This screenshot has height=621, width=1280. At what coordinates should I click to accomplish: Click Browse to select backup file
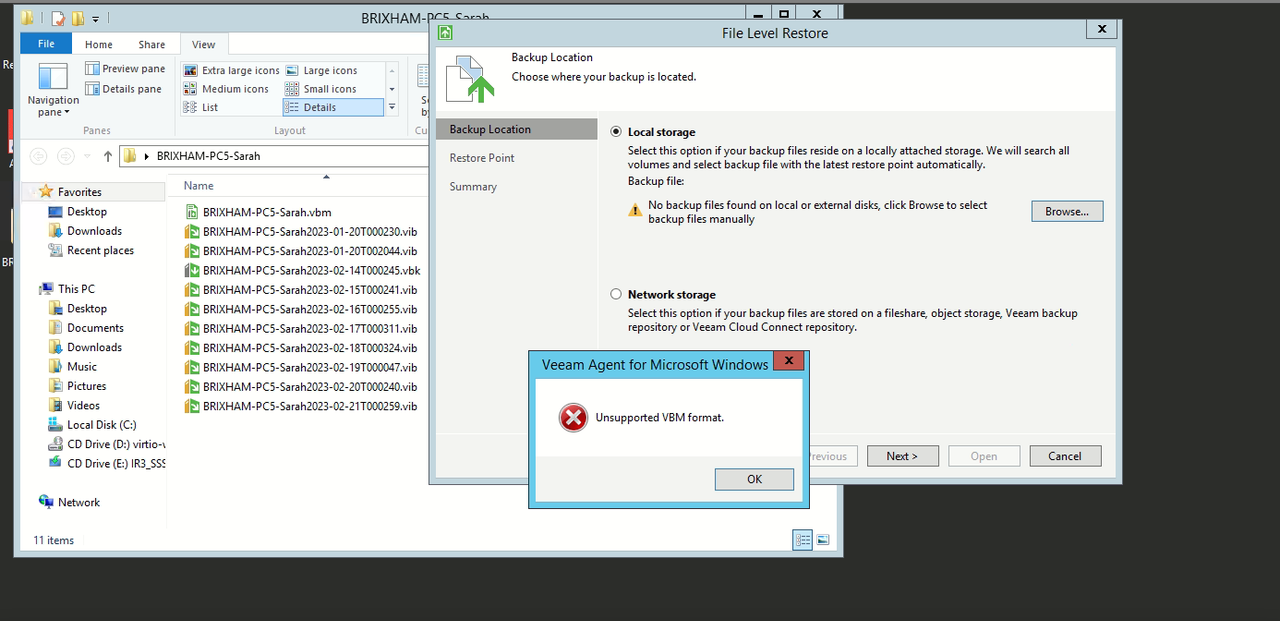1067,211
